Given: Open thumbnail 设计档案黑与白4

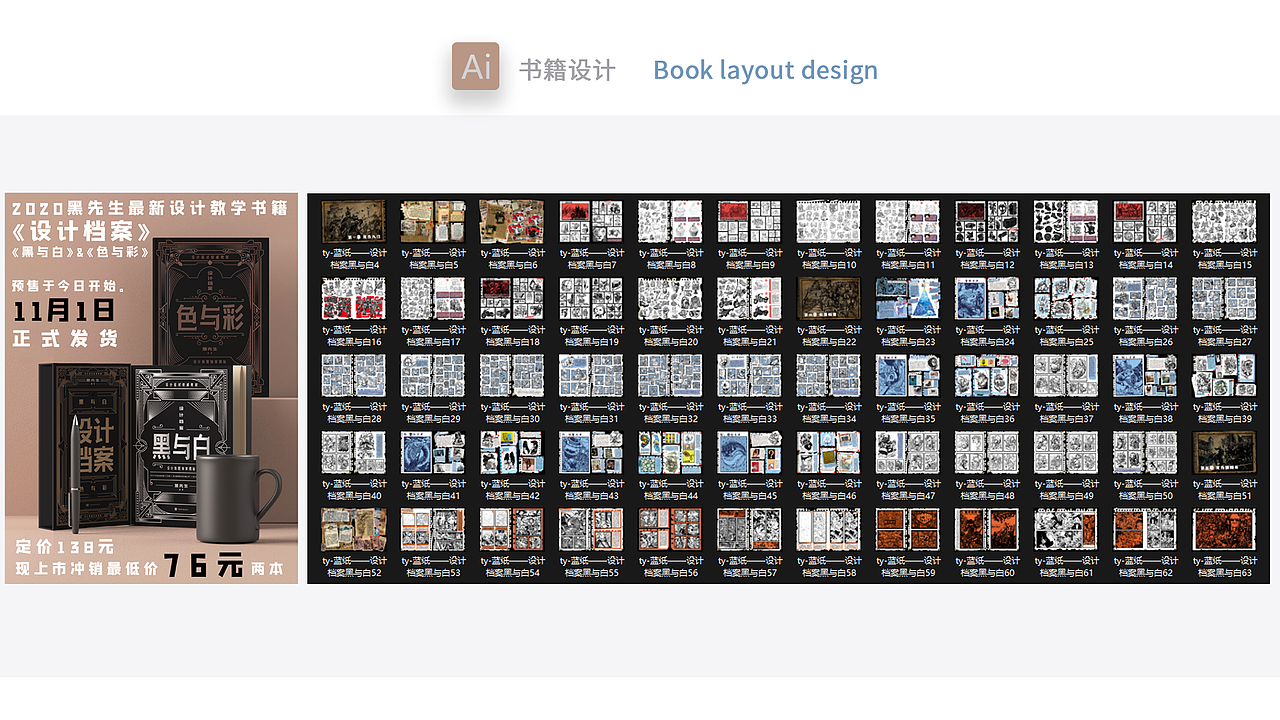Looking at the screenshot, I should point(353,221).
